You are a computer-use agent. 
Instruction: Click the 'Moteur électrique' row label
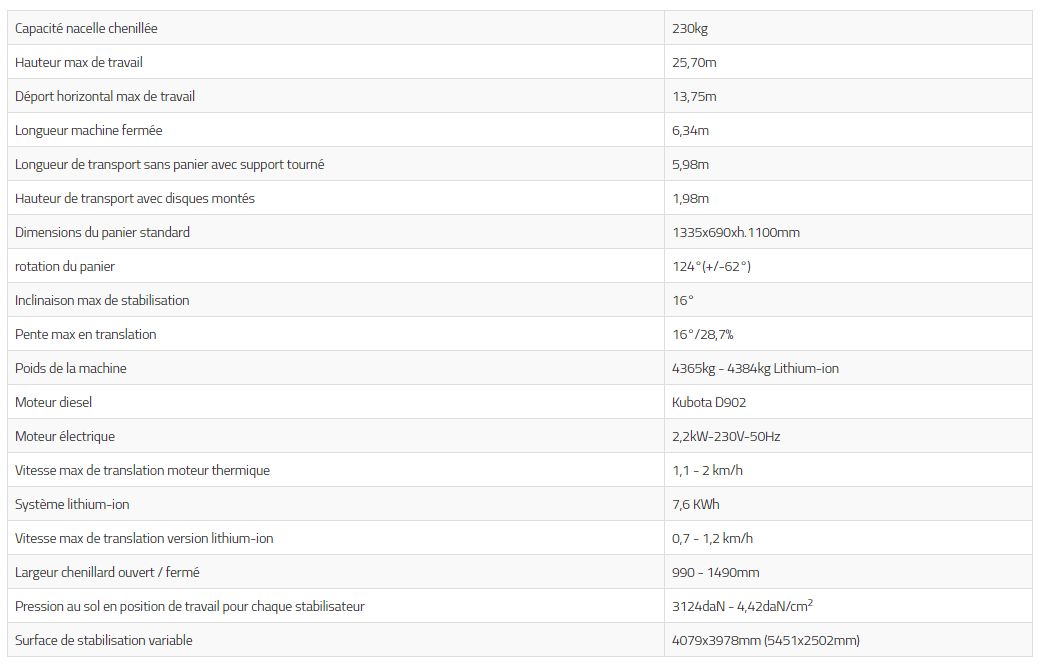pos(65,436)
